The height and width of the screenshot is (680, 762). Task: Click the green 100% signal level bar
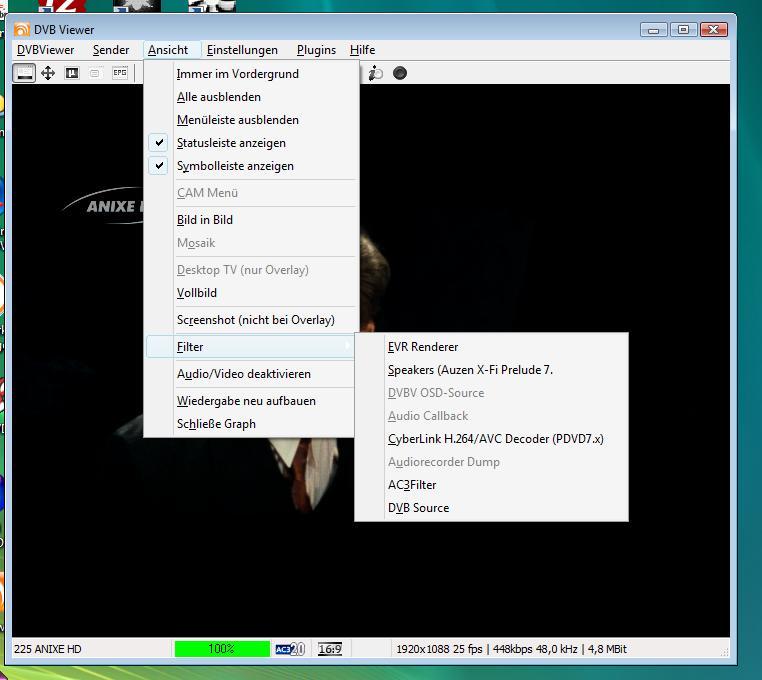coord(222,649)
